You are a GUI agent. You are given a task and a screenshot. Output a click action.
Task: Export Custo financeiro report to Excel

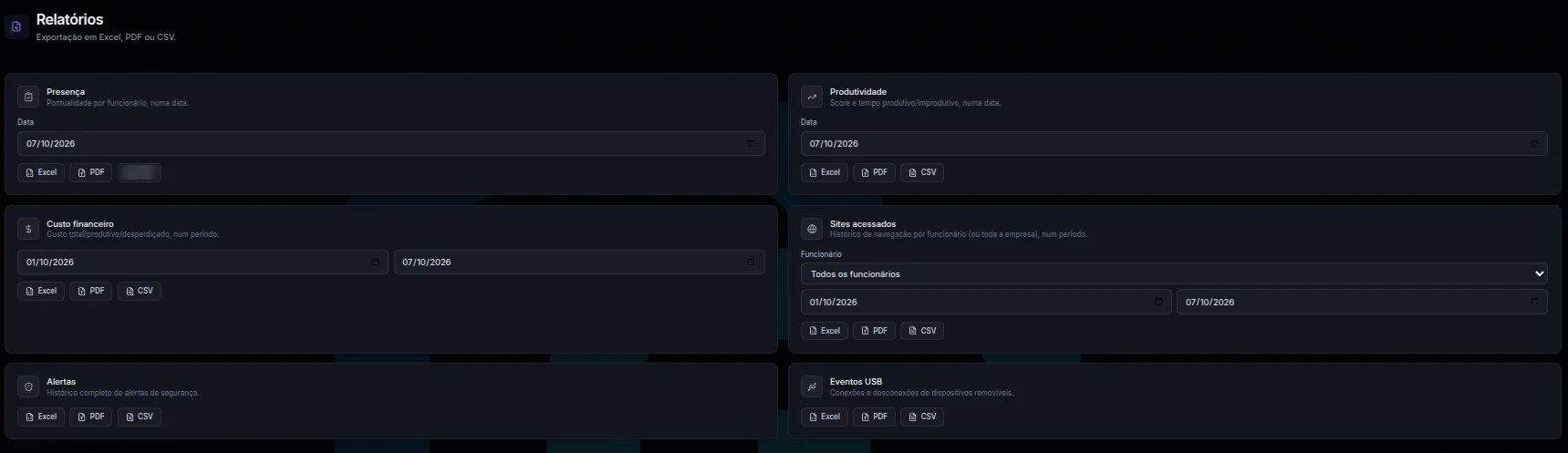pos(41,291)
